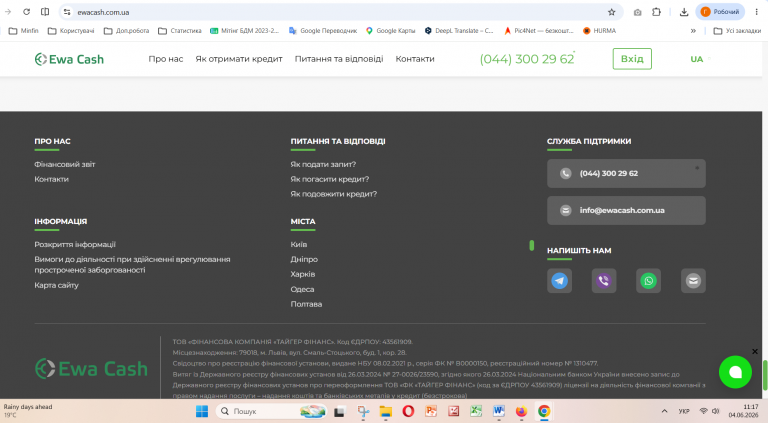
Task: Open File Explorer from the taskbar
Action: [385, 411]
